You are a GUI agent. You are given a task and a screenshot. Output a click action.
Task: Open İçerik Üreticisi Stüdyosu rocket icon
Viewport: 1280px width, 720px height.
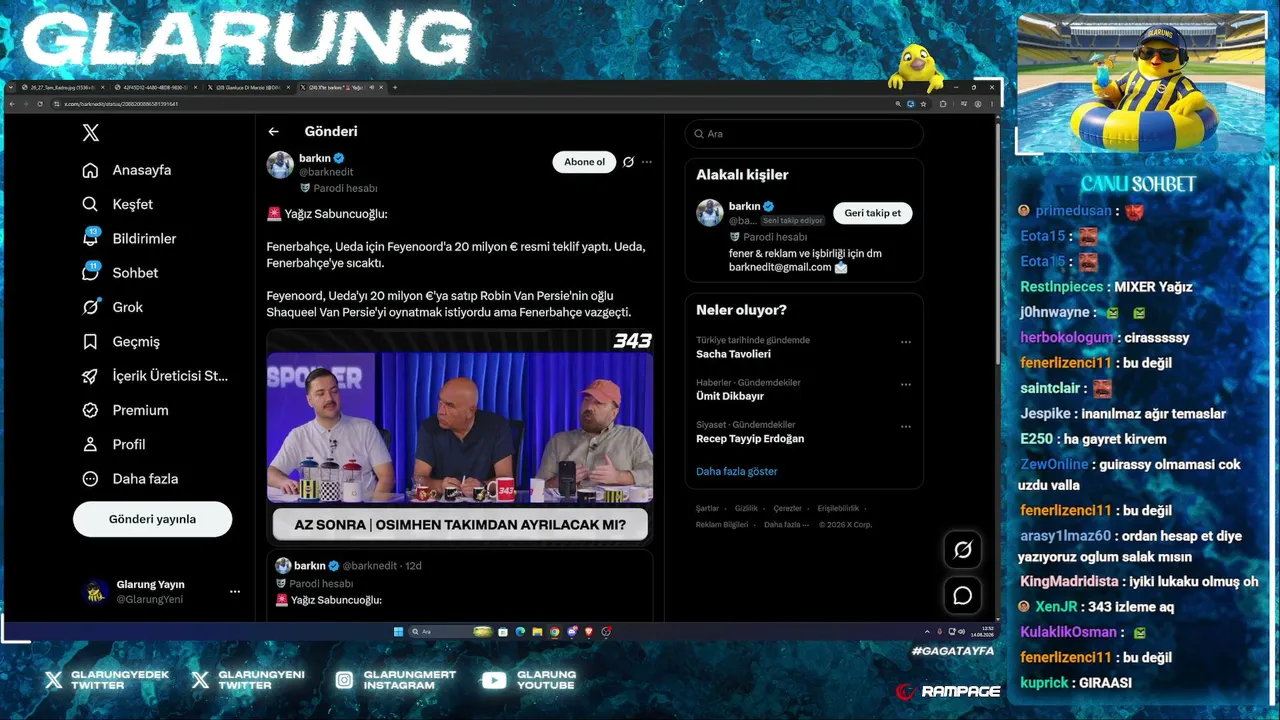tap(91, 376)
